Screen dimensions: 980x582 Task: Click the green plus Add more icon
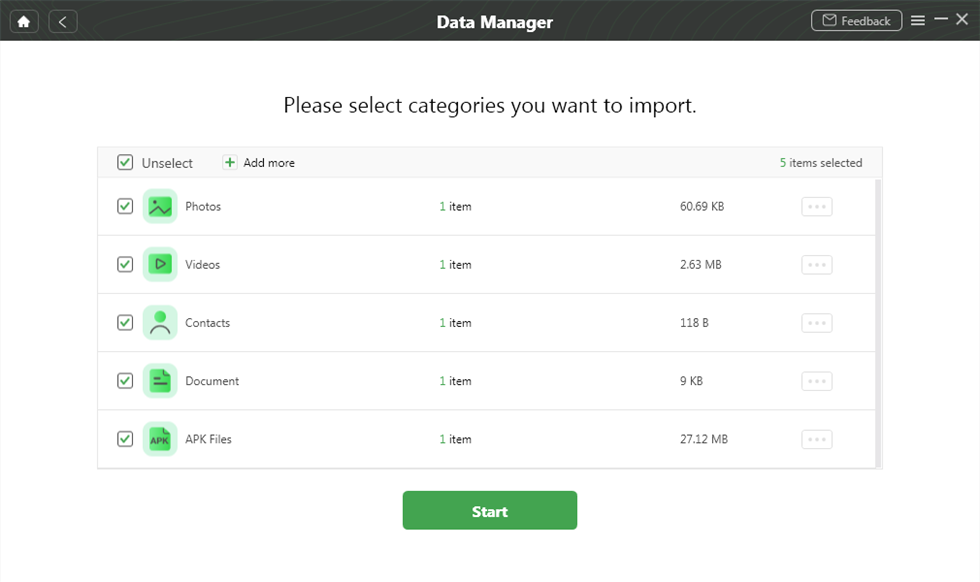pos(230,162)
